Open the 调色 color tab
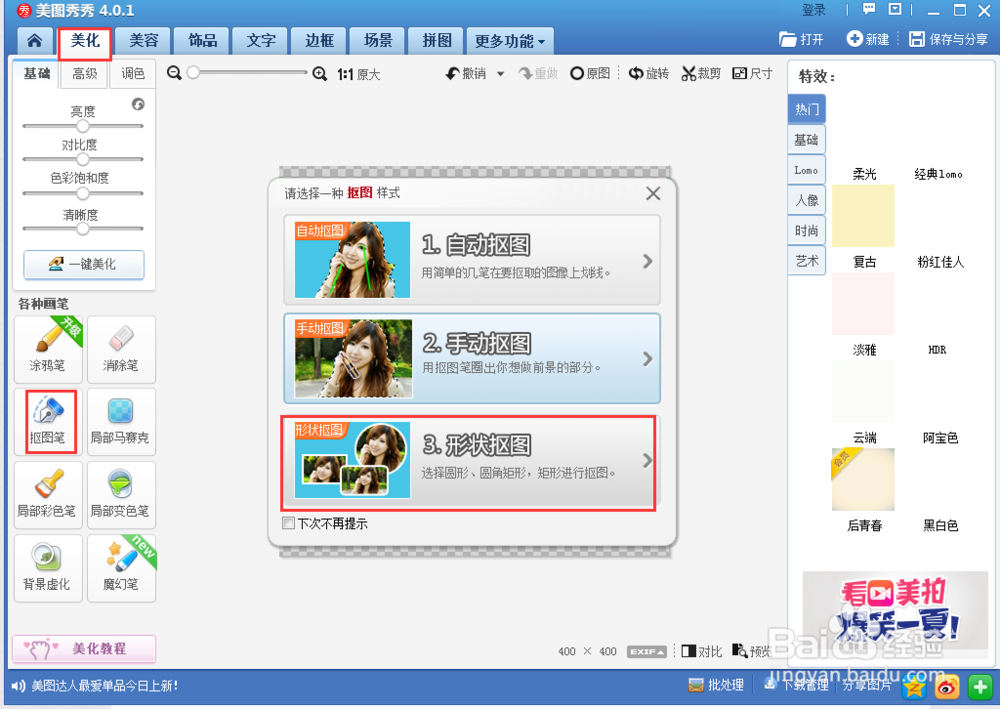The image size is (1000, 709). (x=133, y=74)
